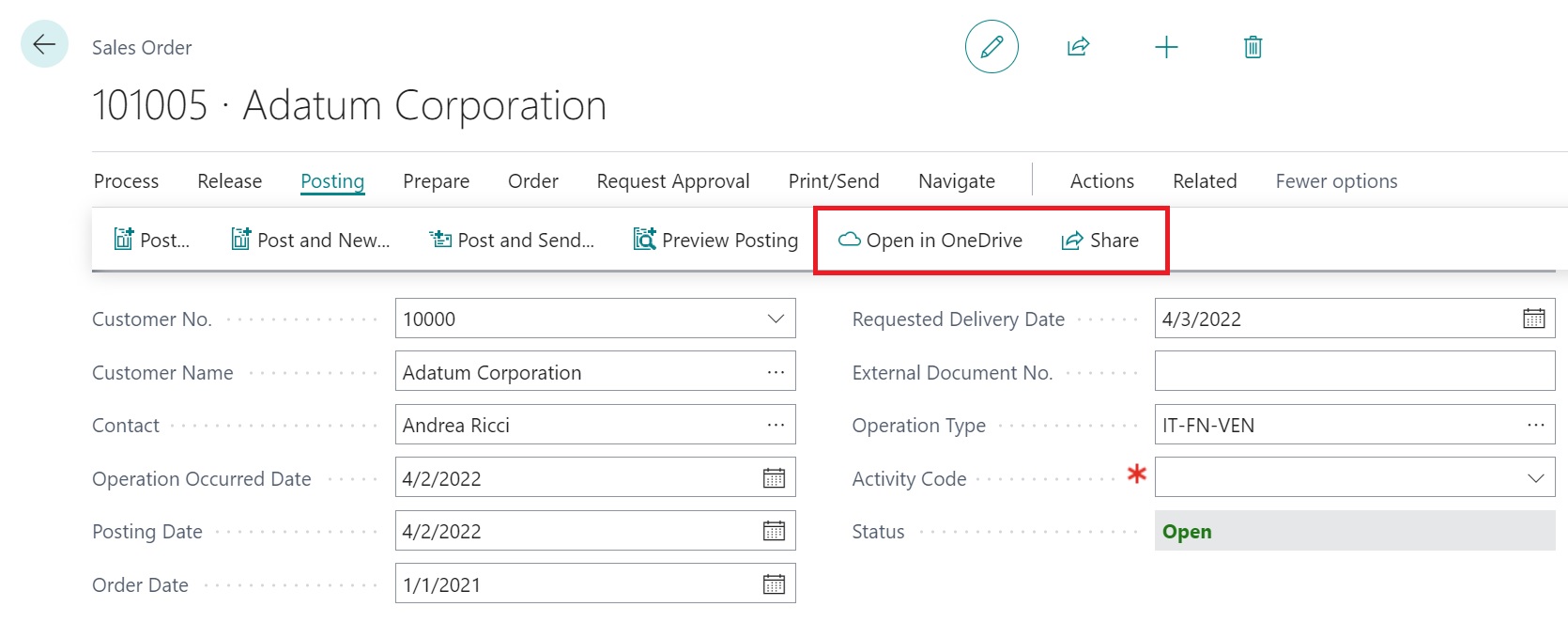
Task: Open the Print/Send menu
Action: pyautogui.click(x=834, y=181)
